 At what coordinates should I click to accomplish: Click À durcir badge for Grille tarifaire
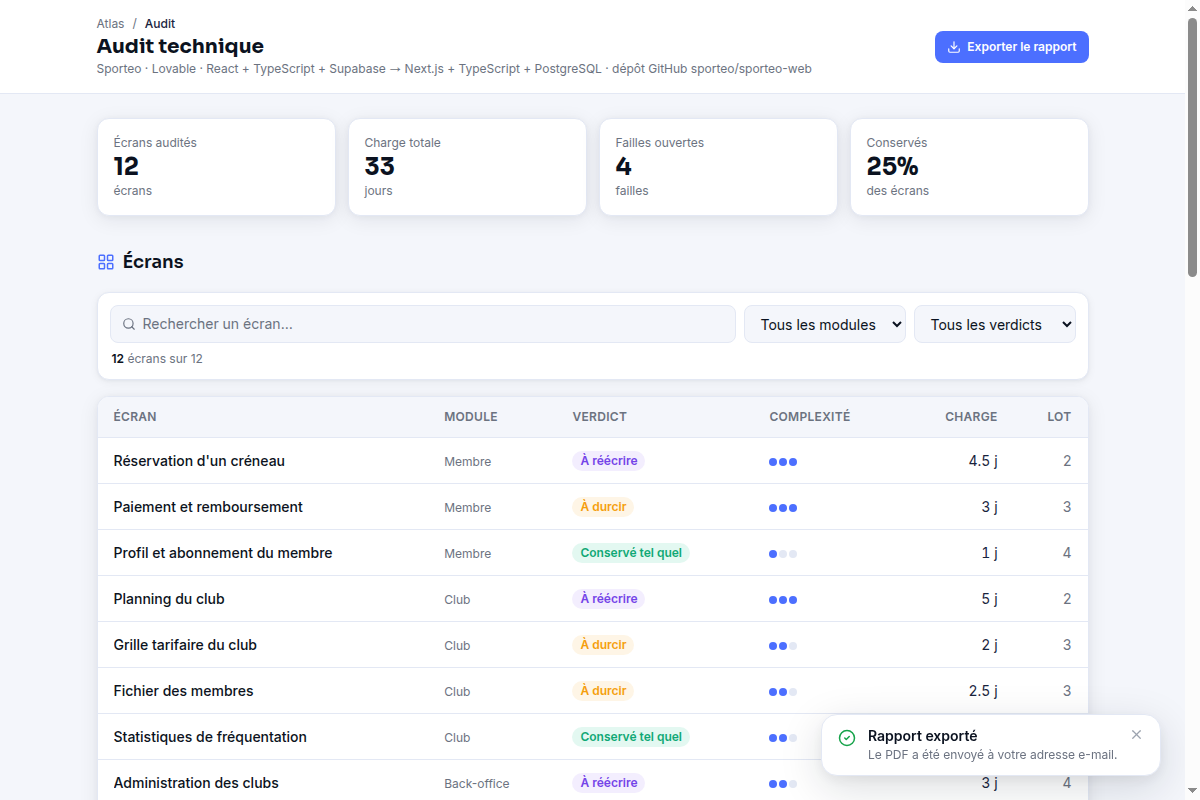pyautogui.click(x=603, y=645)
